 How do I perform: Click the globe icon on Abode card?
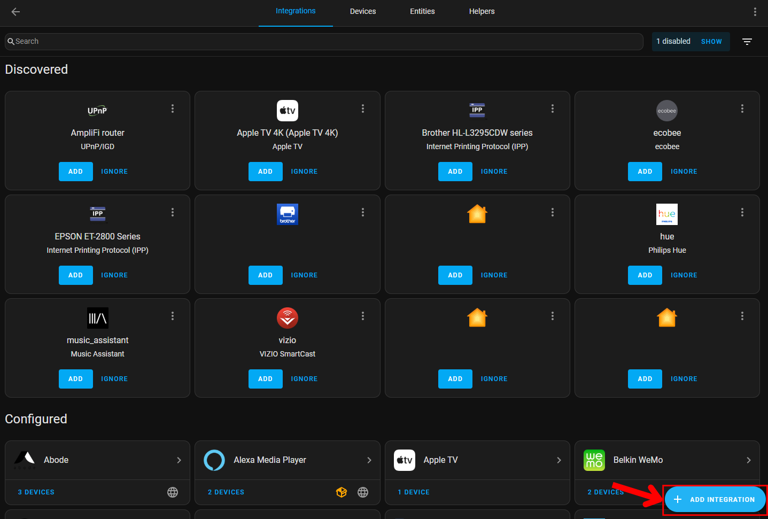[x=173, y=492]
